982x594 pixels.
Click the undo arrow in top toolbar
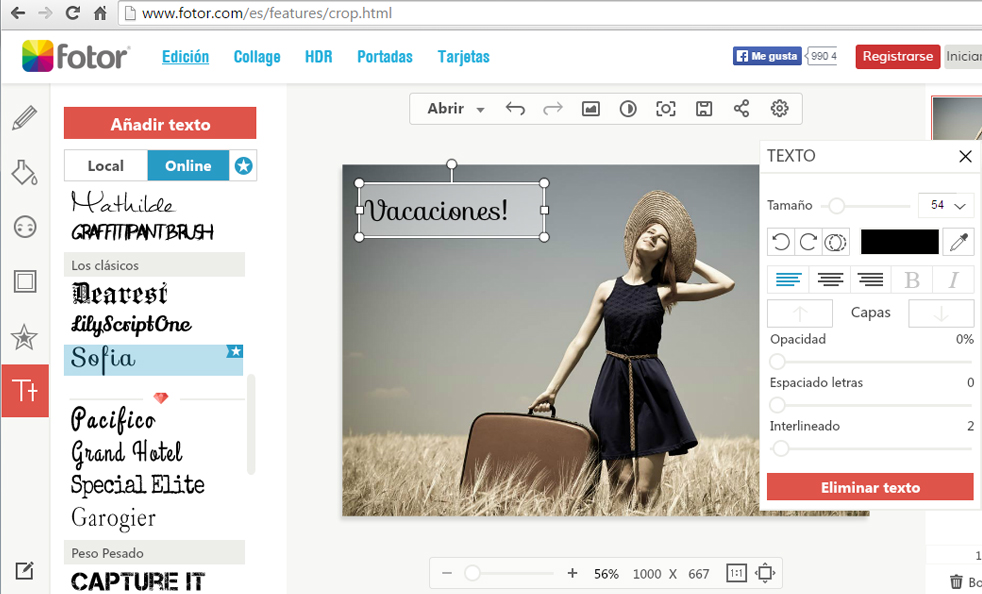click(515, 109)
